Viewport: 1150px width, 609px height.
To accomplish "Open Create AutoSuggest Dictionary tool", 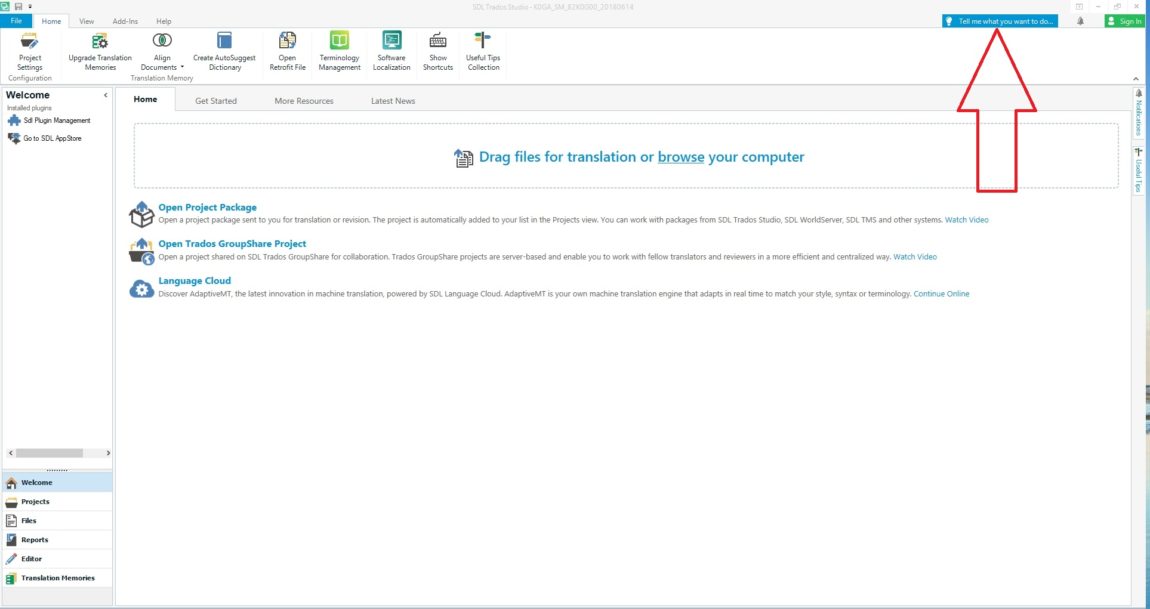I will coord(224,51).
